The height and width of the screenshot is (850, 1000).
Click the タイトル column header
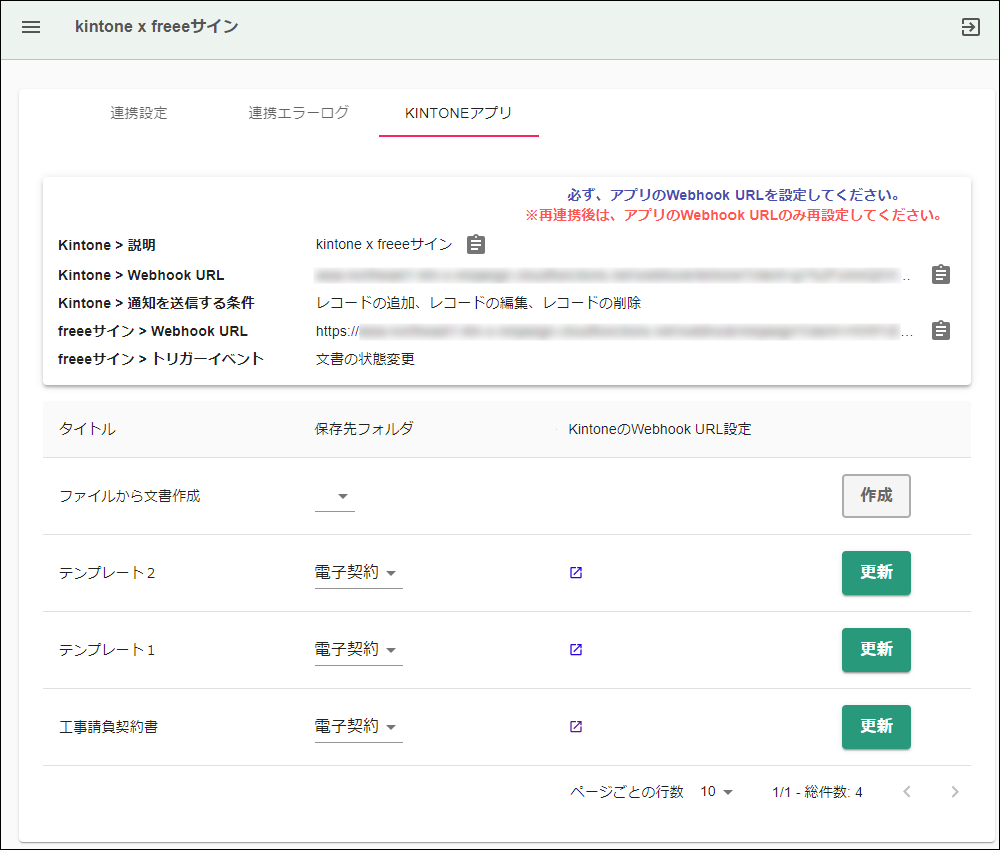[x=87, y=429]
